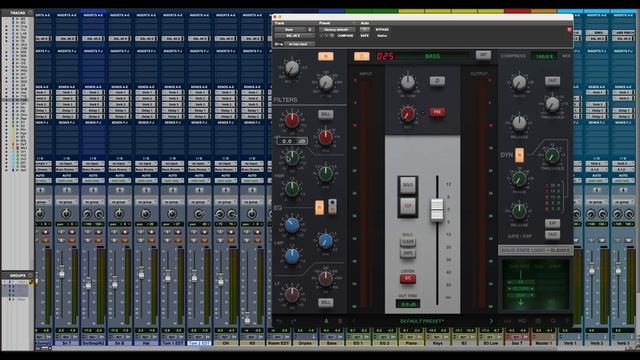This screenshot has height=360, width=640.
Task: Click the SSL 4000 E badge in plugin
Action: (535, 250)
